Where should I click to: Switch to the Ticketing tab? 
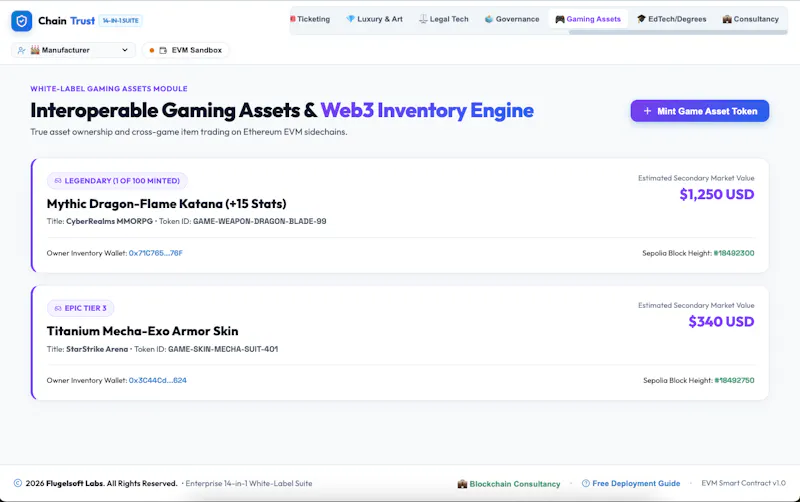click(x=310, y=19)
